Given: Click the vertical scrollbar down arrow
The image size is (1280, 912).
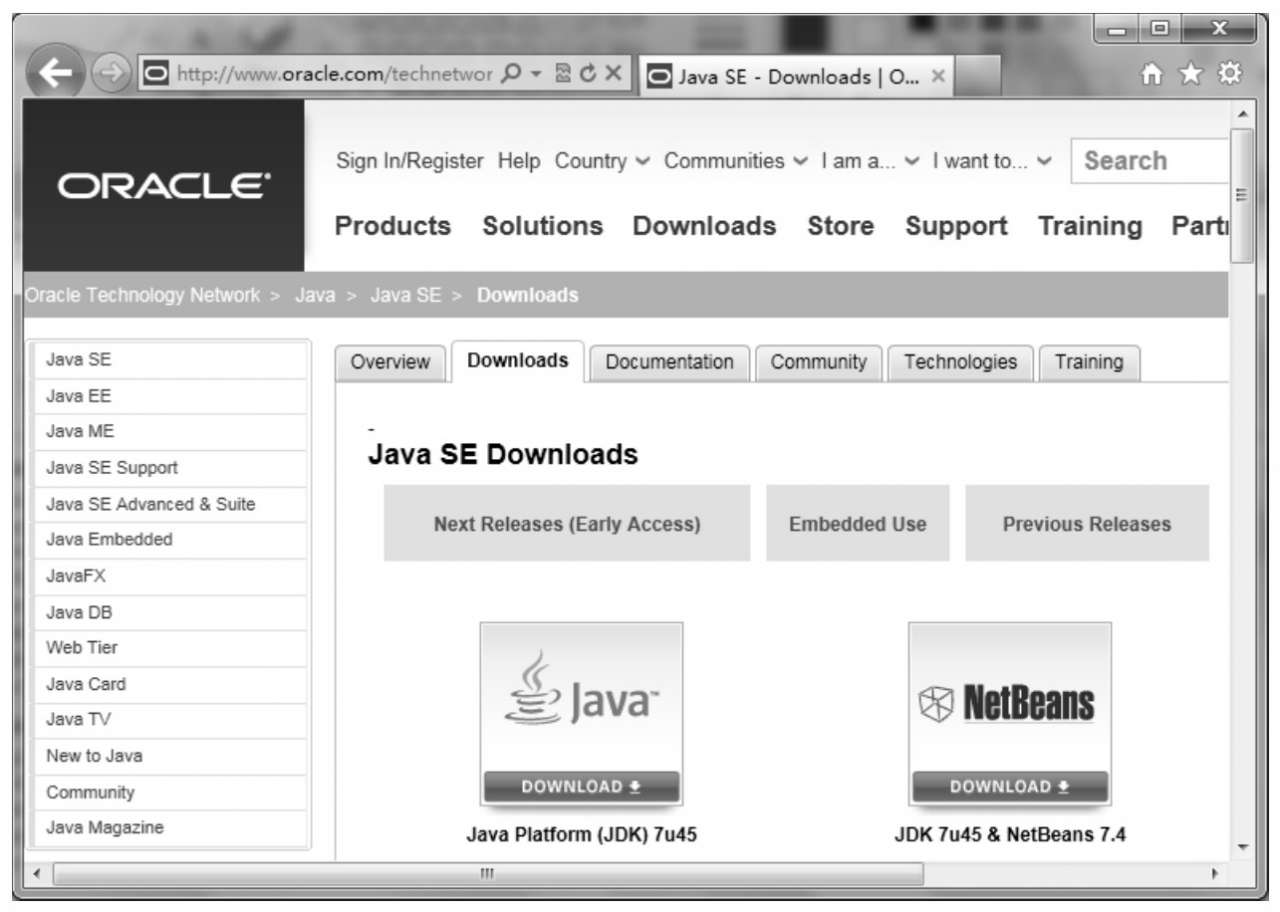Looking at the screenshot, I should [x=1243, y=847].
